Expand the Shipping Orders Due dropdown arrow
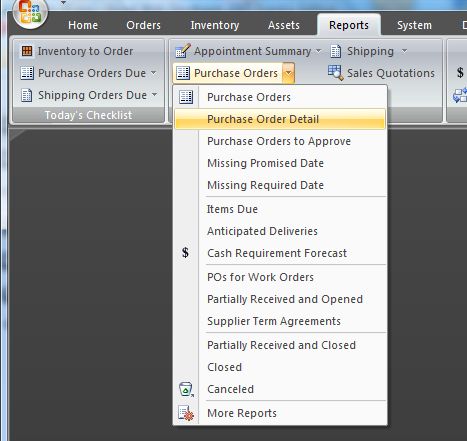467x441 pixels. pos(154,95)
